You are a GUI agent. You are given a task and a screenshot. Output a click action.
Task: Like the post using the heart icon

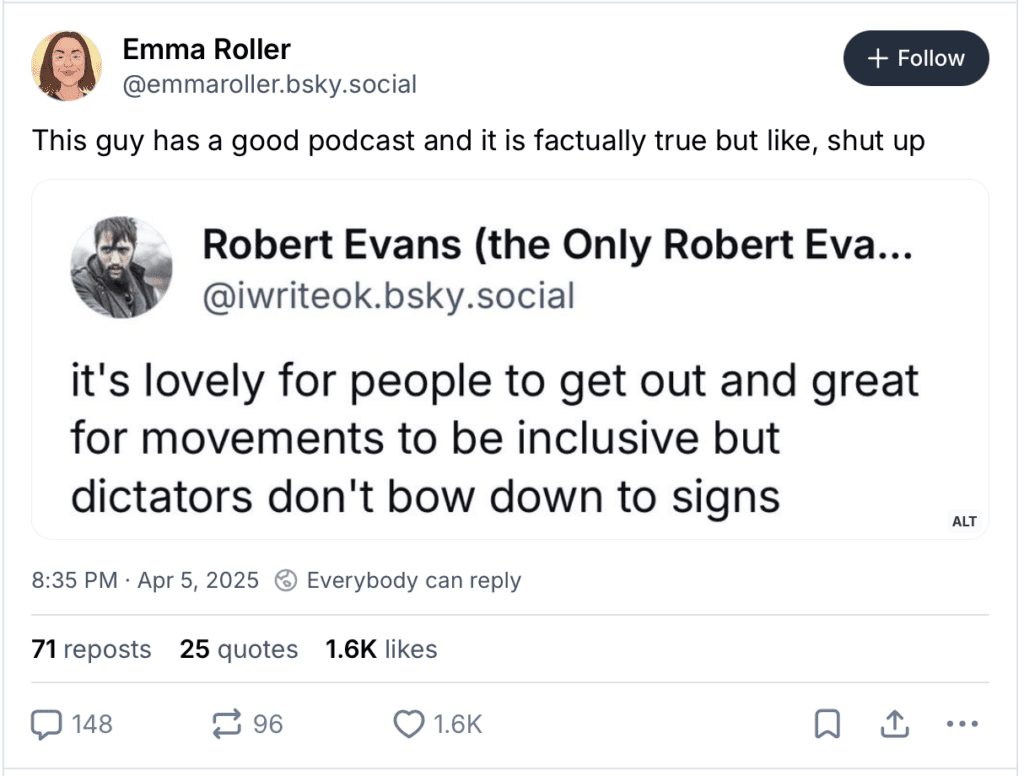(409, 723)
